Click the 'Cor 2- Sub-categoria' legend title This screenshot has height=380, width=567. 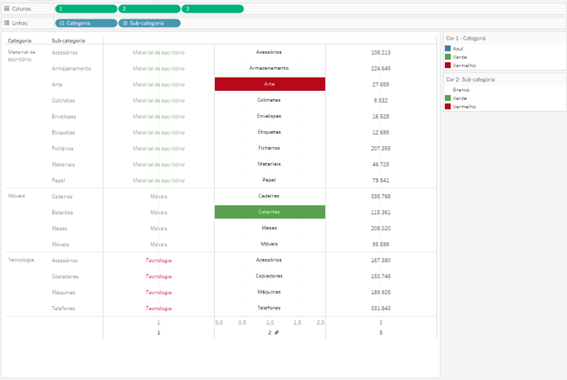click(470, 80)
